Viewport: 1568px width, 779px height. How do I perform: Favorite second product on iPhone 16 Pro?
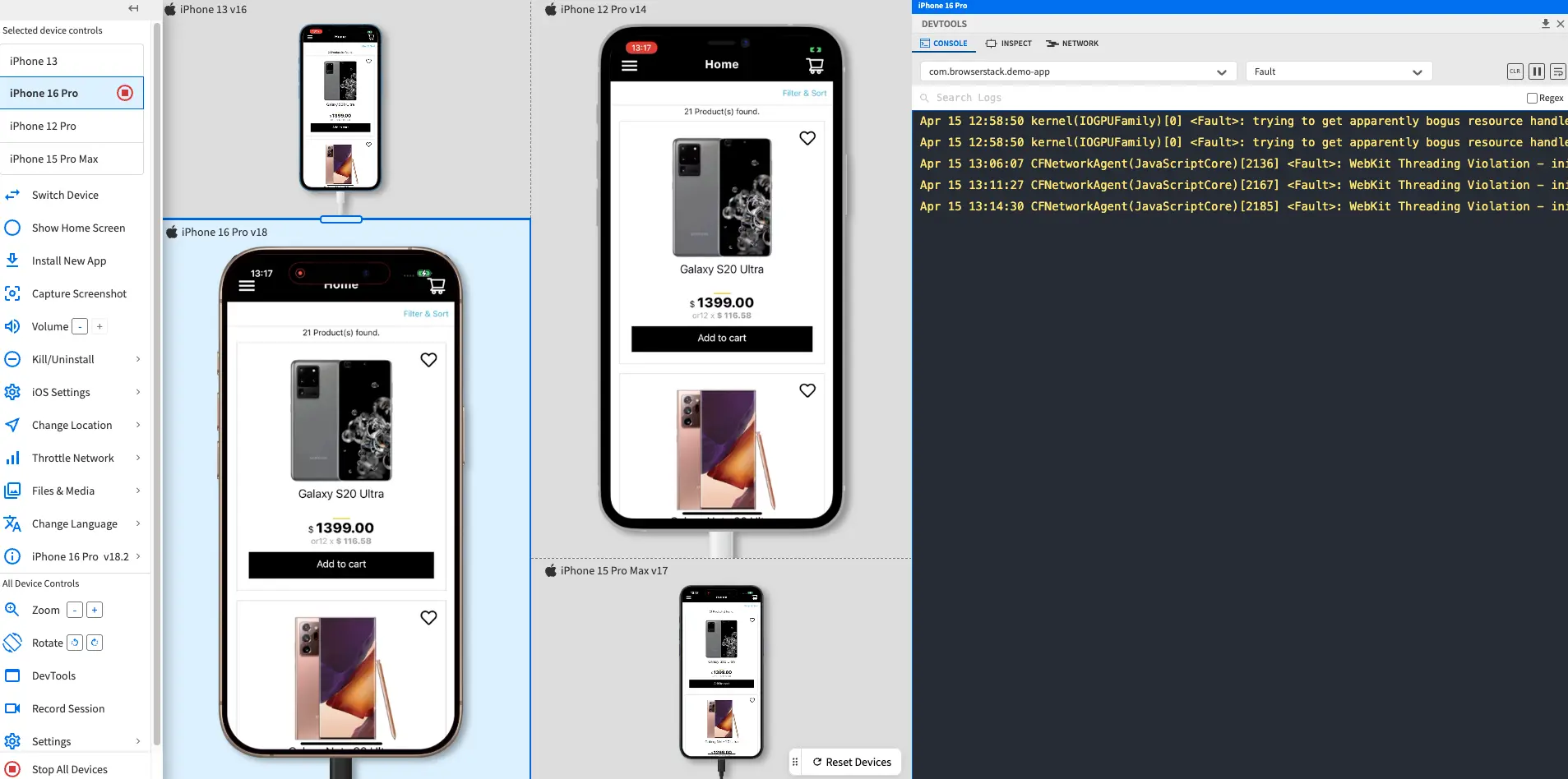tap(428, 618)
